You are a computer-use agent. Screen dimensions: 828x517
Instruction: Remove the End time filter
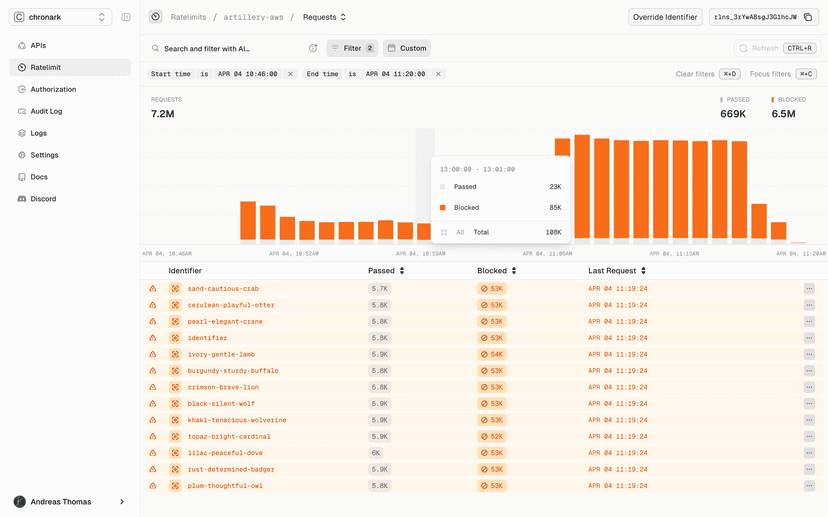tap(439, 74)
